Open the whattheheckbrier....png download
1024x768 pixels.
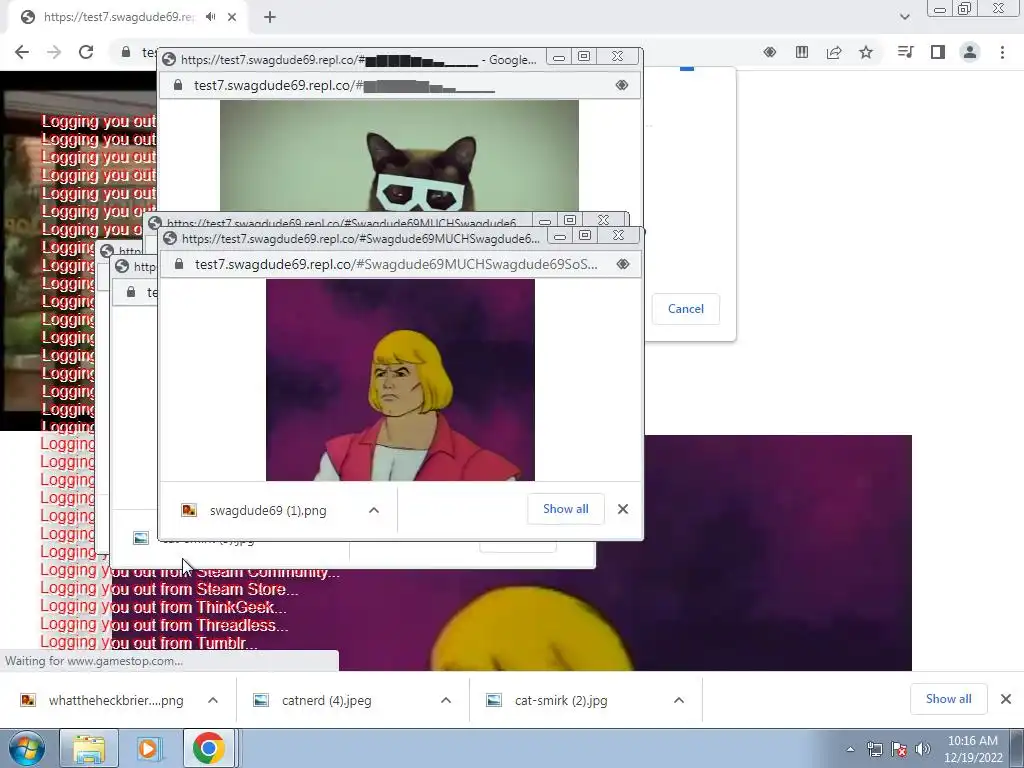[116, 701]
